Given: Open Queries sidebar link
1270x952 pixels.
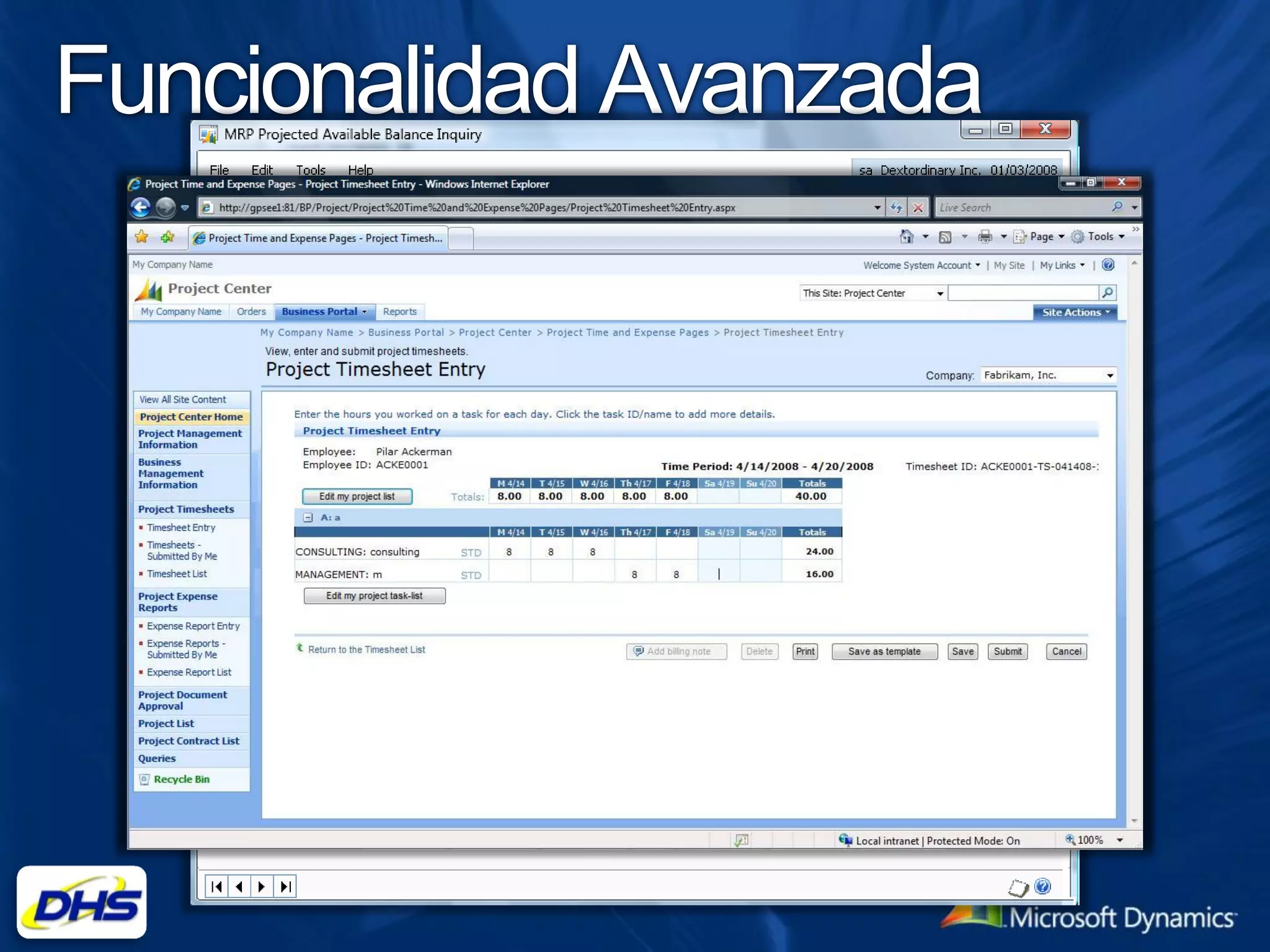Looking at the screenshot, I should point(157,758).
